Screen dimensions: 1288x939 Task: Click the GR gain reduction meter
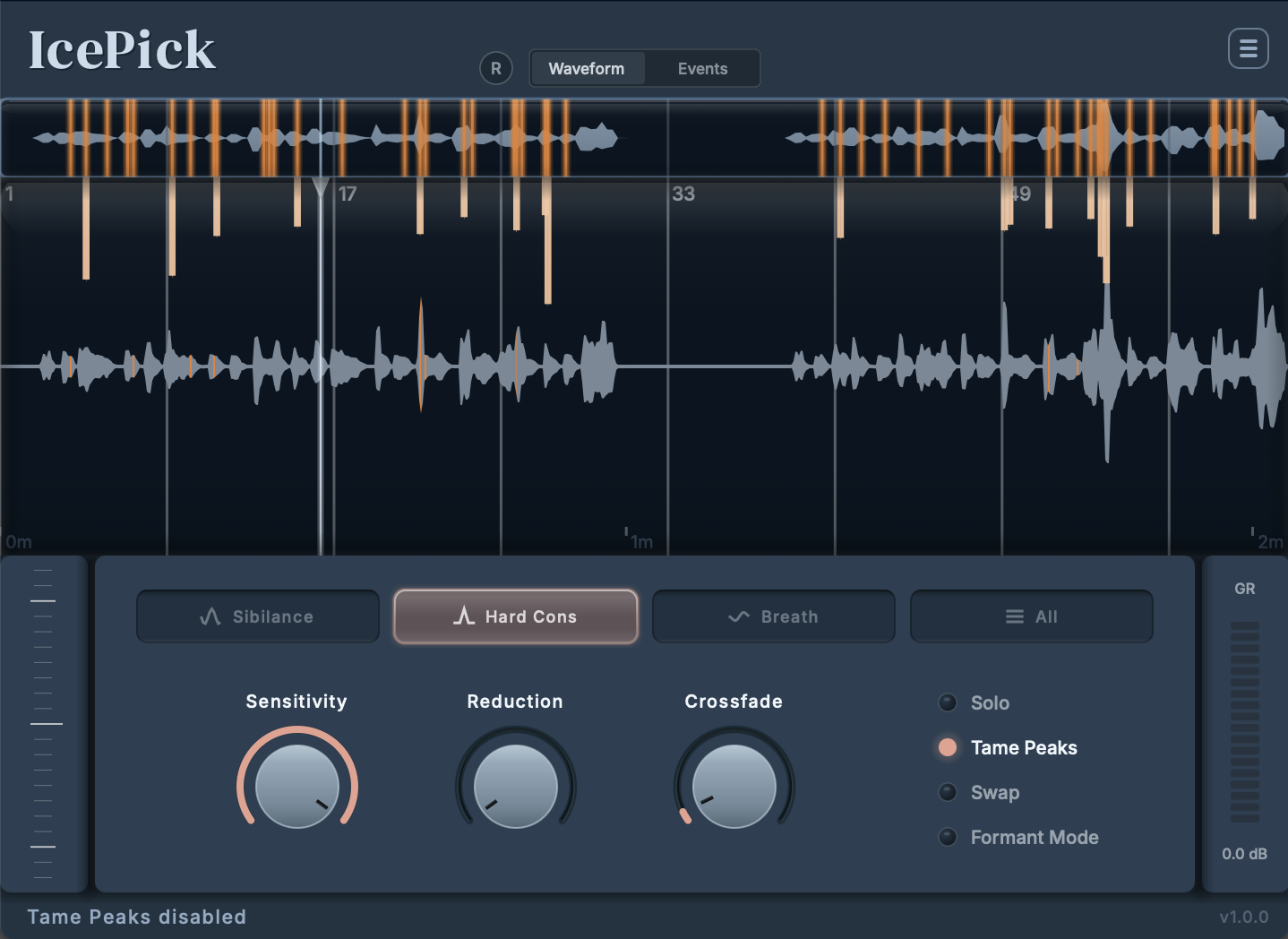(1245, 721)
